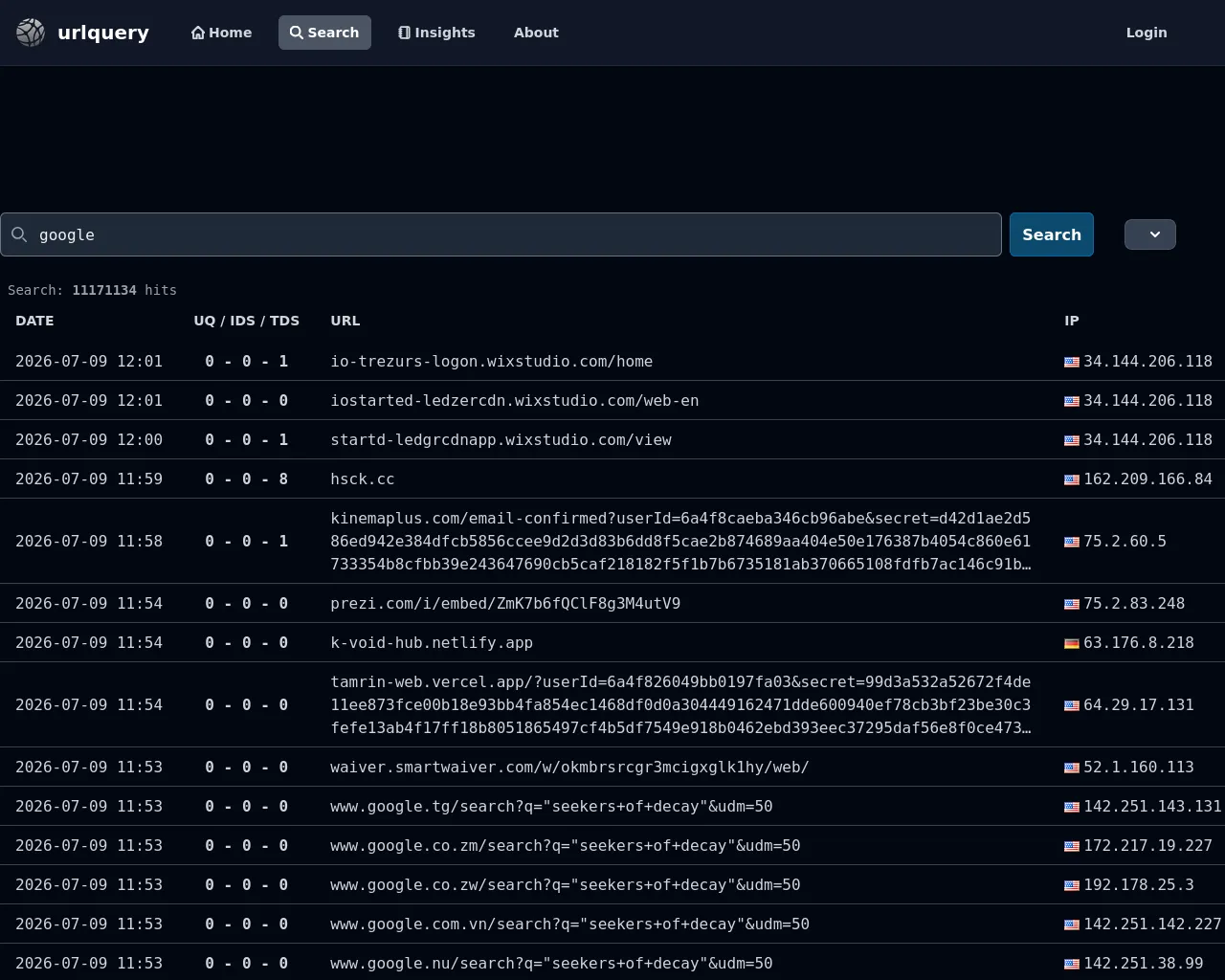
Task: Select IP address 63.176.8.218
Action: pos(1139,643)
